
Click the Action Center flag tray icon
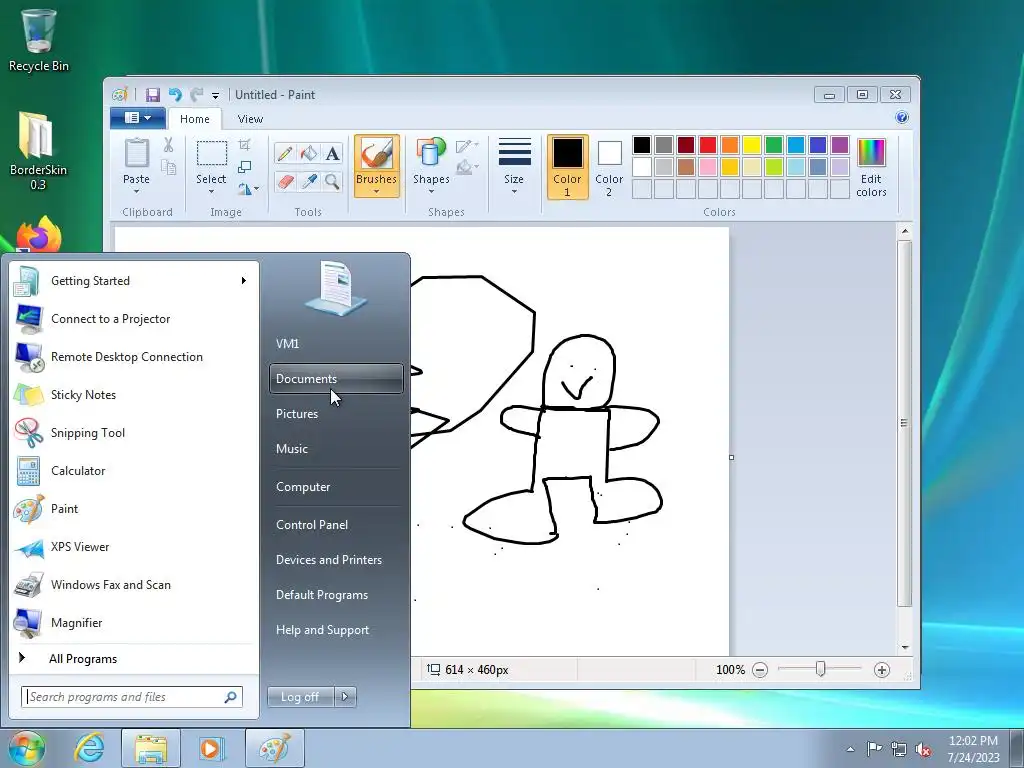[x=874, y=749]
